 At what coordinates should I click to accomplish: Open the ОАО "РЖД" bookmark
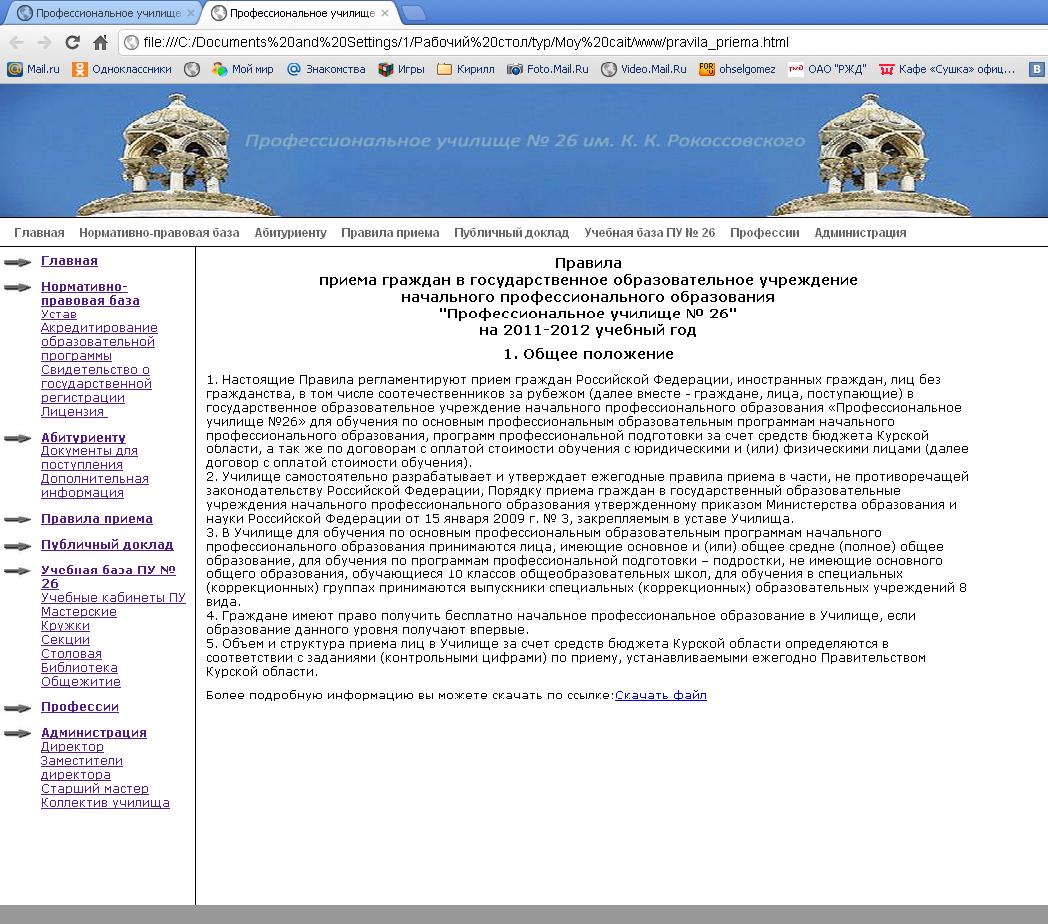[827, 69]
